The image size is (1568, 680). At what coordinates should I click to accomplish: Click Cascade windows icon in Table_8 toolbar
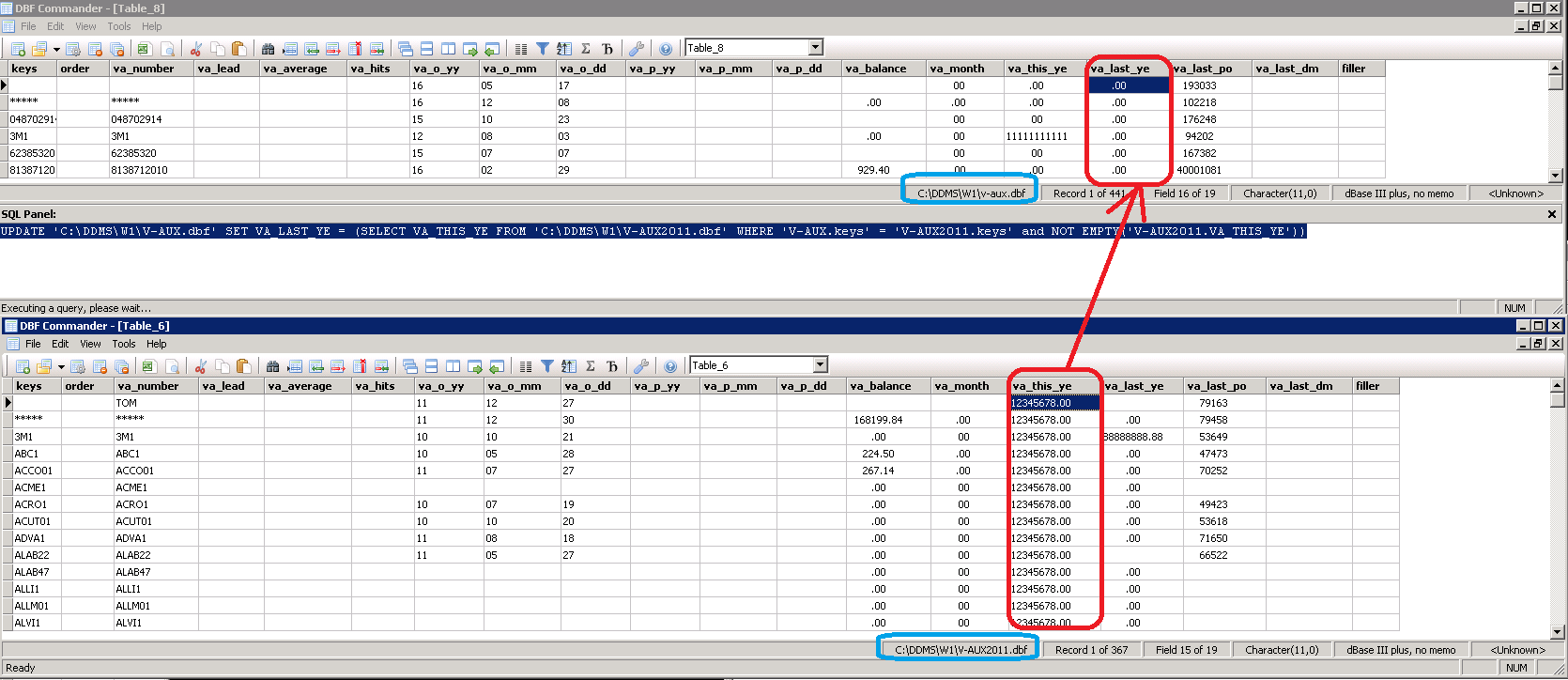pyautogui.click(x=405, y=49)
